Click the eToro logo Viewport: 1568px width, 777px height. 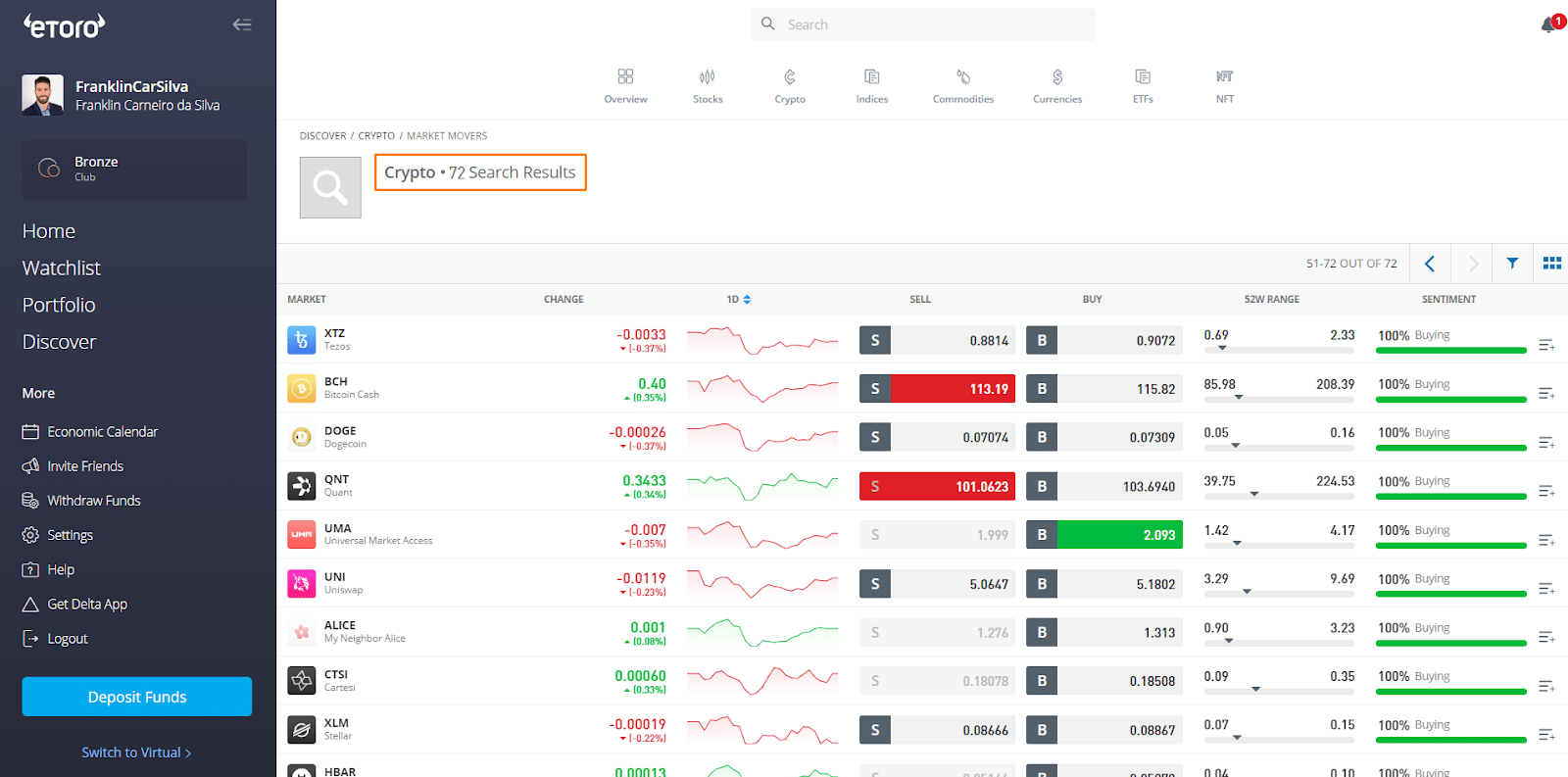(x=64, y=25)
